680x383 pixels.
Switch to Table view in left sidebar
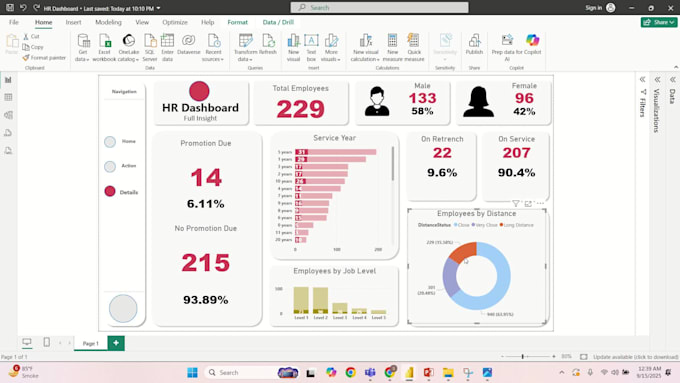click(x=8, y=97)
